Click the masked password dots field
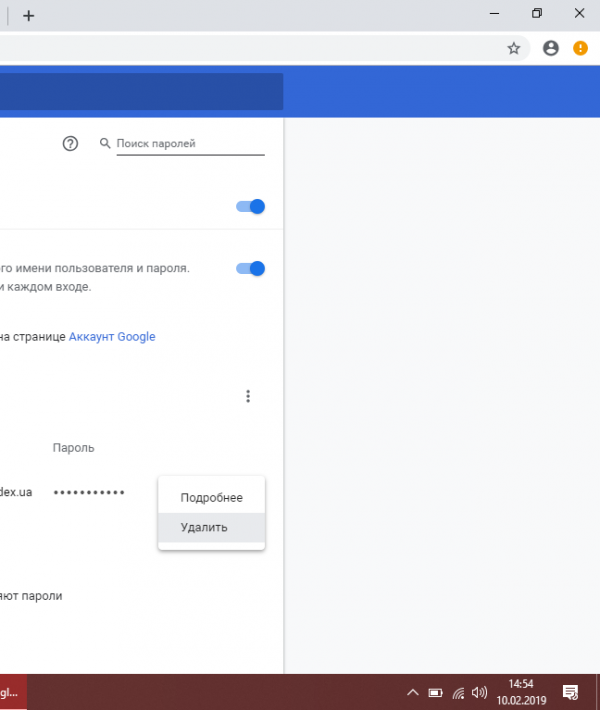Screen dimensions: 600x710 pos(89,493)
